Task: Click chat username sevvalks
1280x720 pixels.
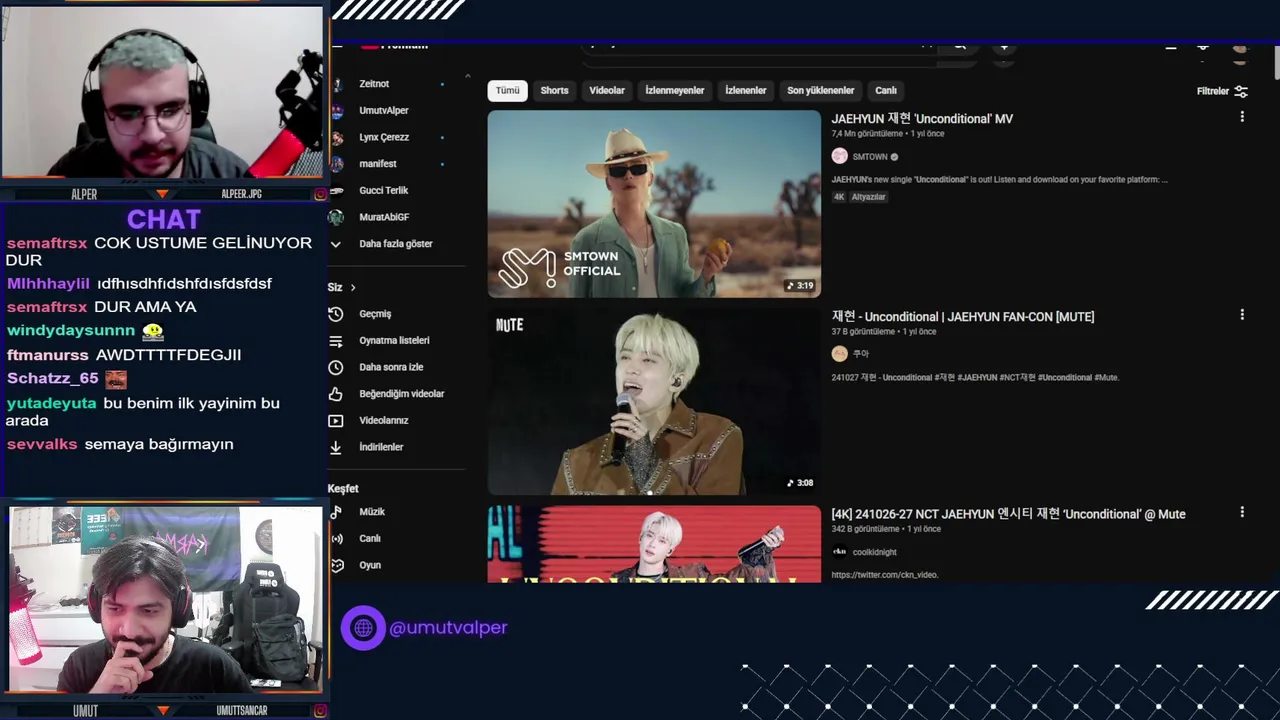Action: [x=42, y=444]
